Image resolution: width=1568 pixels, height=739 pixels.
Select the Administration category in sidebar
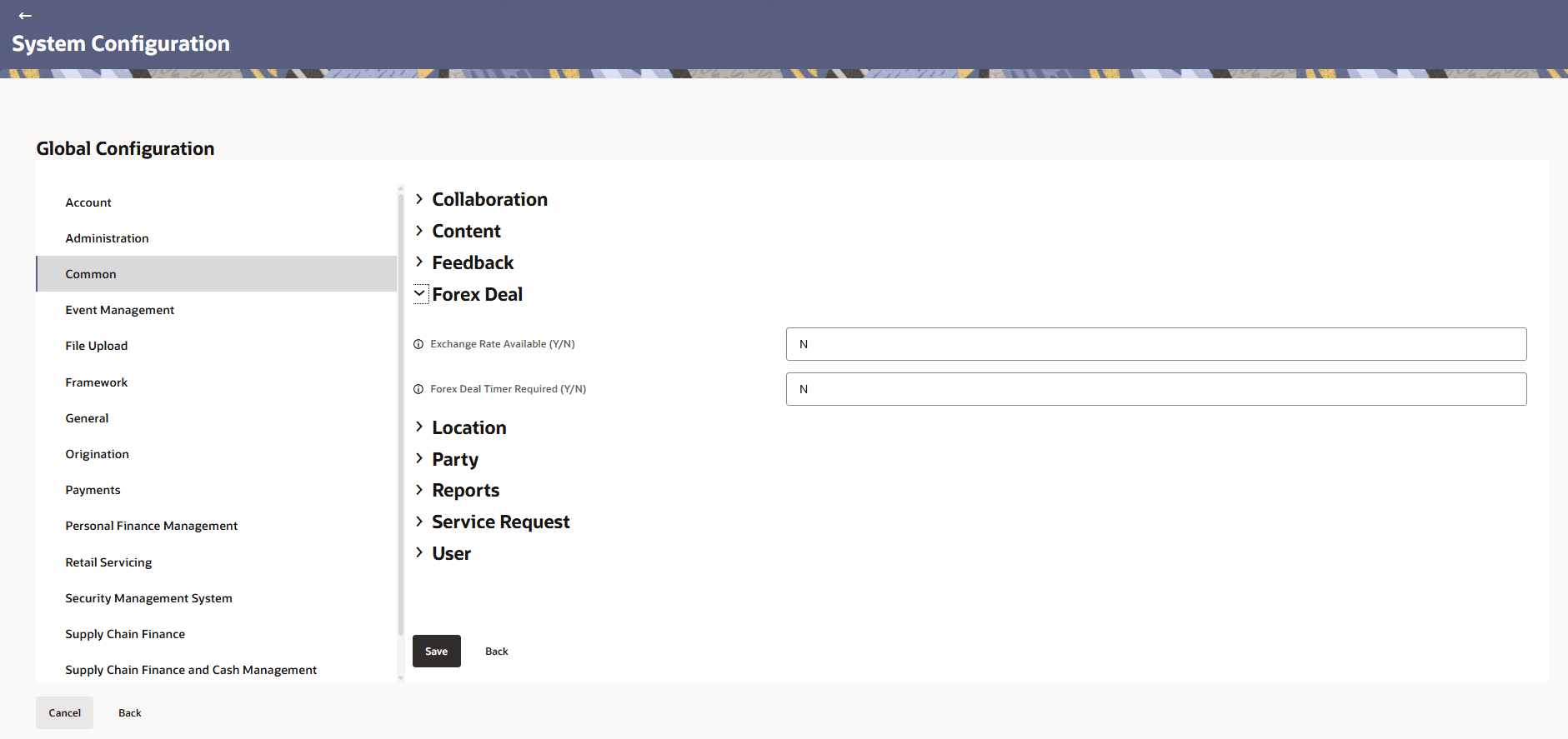107,238
